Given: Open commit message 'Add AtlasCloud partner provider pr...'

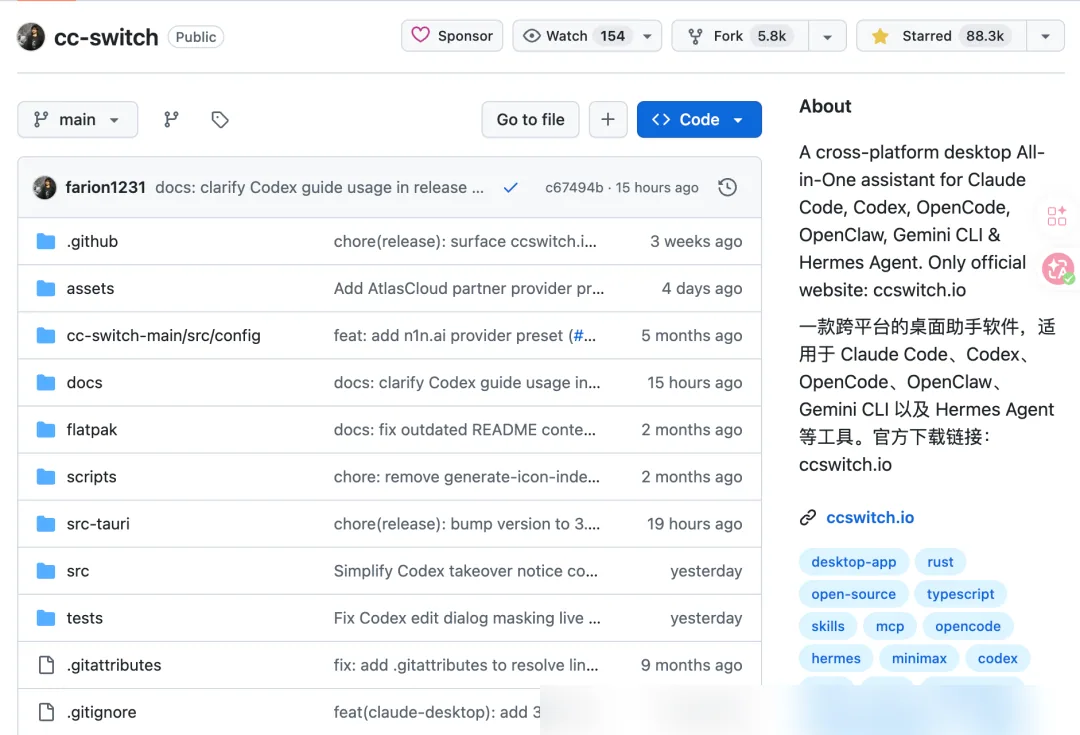Looking at the screenshot, I should [x=469, y=289].
